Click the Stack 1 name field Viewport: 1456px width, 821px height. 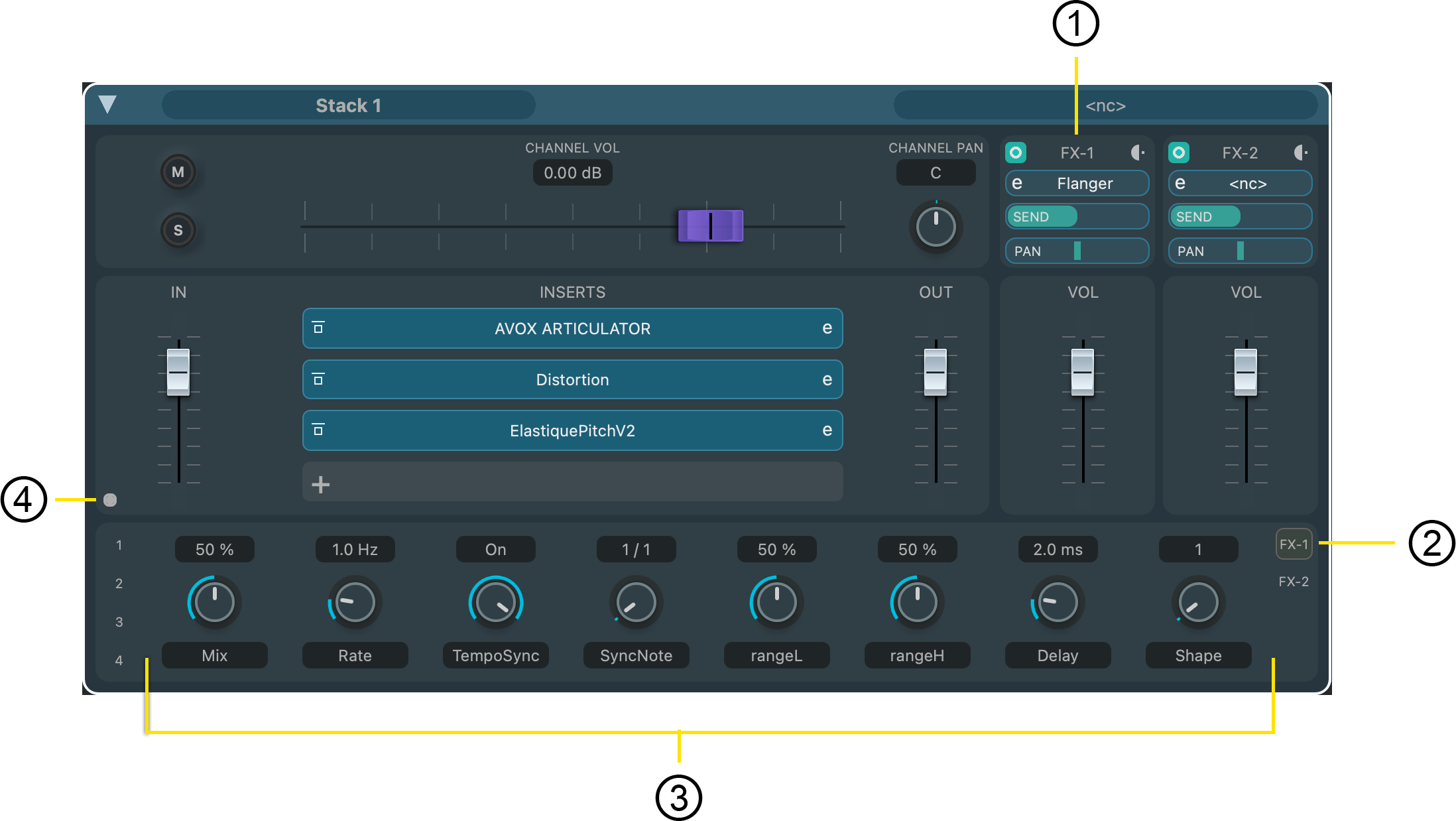pyautogui.click(x=348, y=105)
